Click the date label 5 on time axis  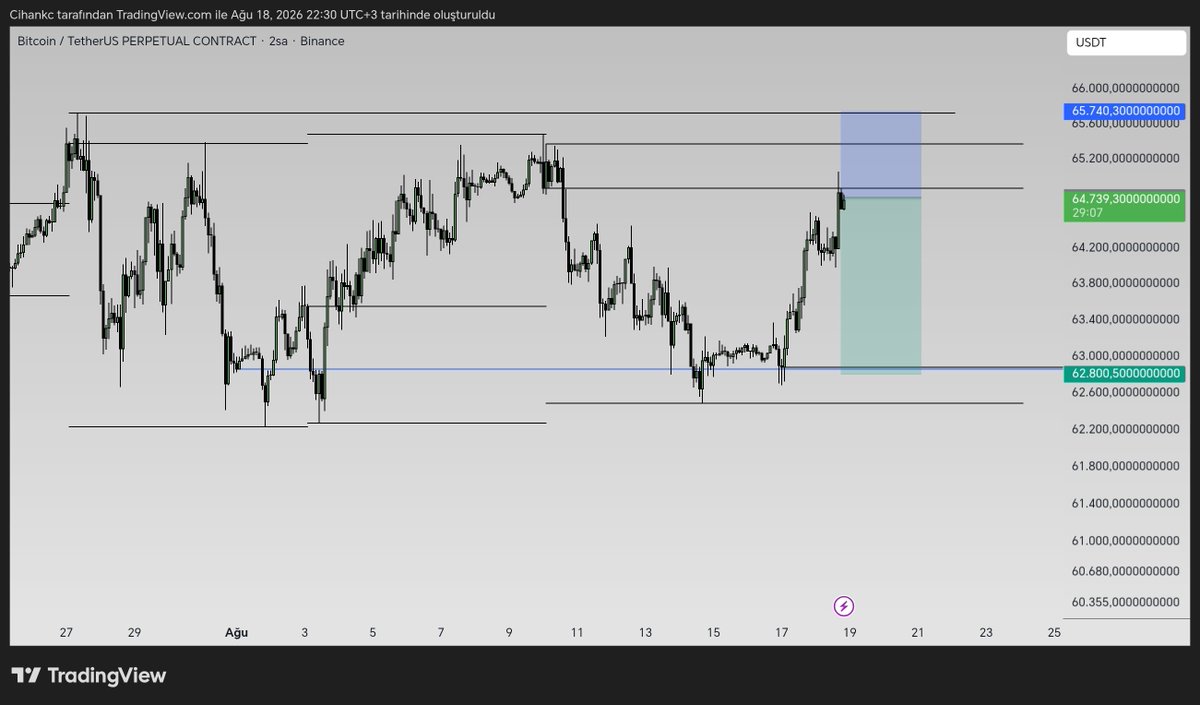coord(372,632)
